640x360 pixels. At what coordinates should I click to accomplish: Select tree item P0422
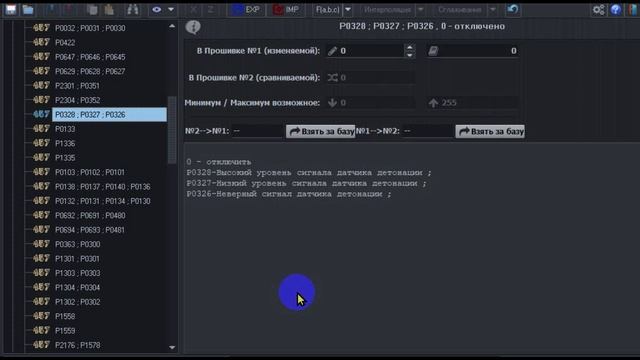click(65, 42)
